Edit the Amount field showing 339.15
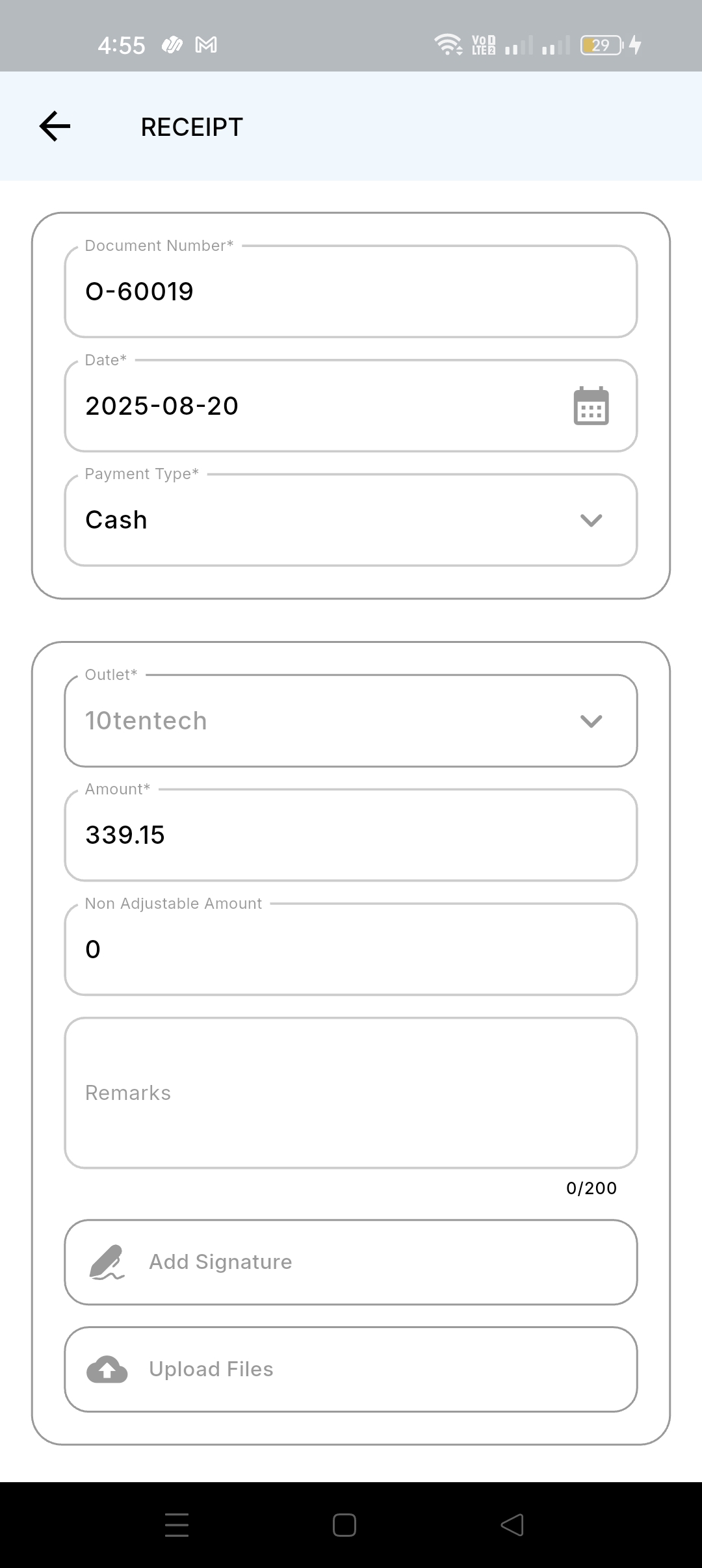 tap(351, 835)
